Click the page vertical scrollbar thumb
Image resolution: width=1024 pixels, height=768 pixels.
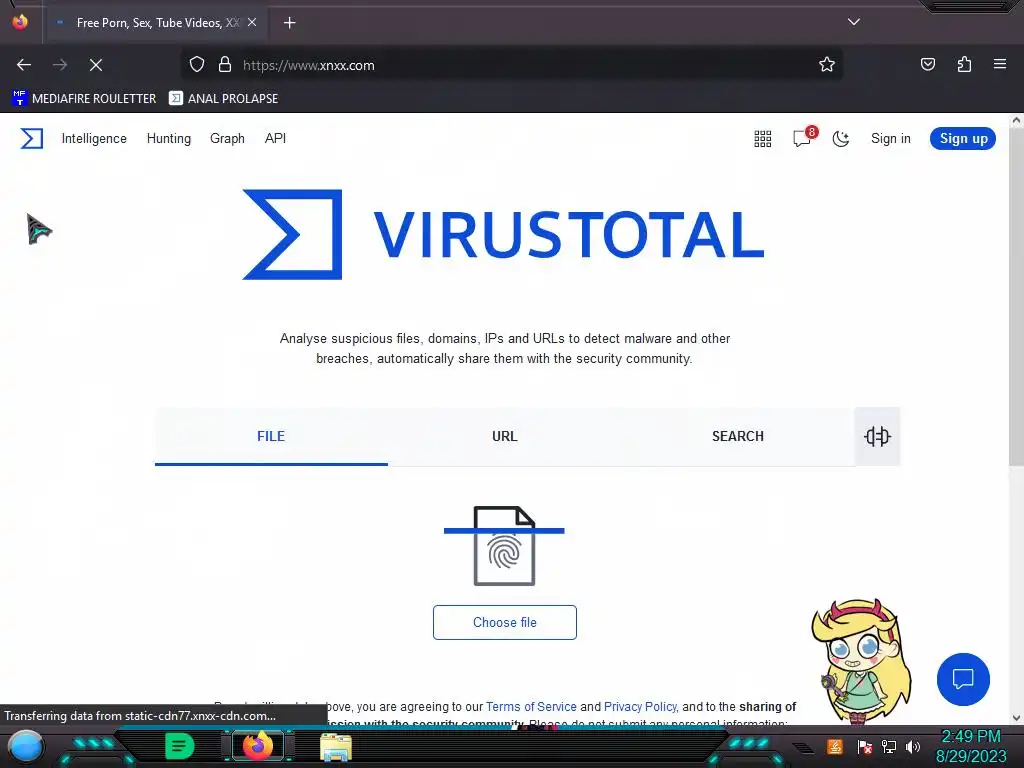coord(1016,297)
